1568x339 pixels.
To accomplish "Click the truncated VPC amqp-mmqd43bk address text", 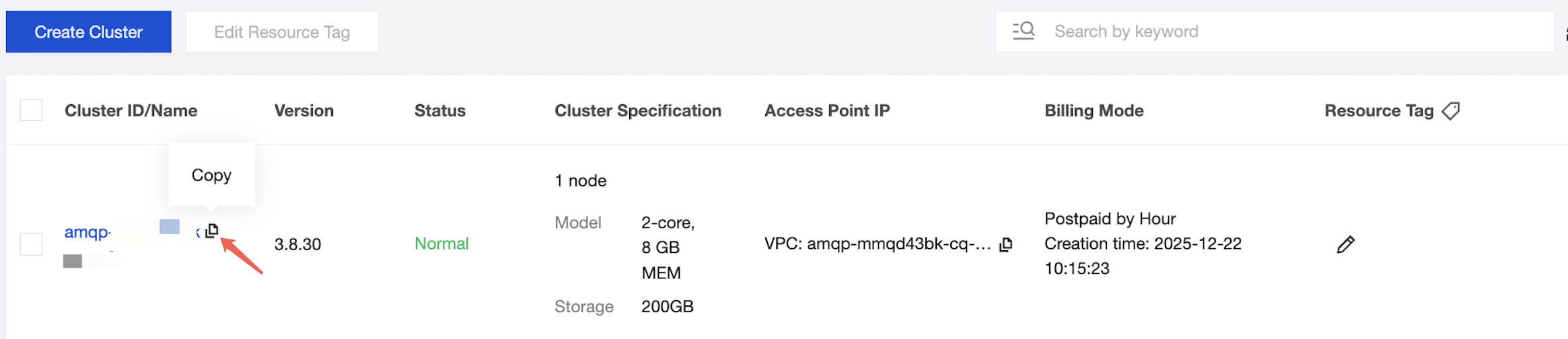I will 877,244.
